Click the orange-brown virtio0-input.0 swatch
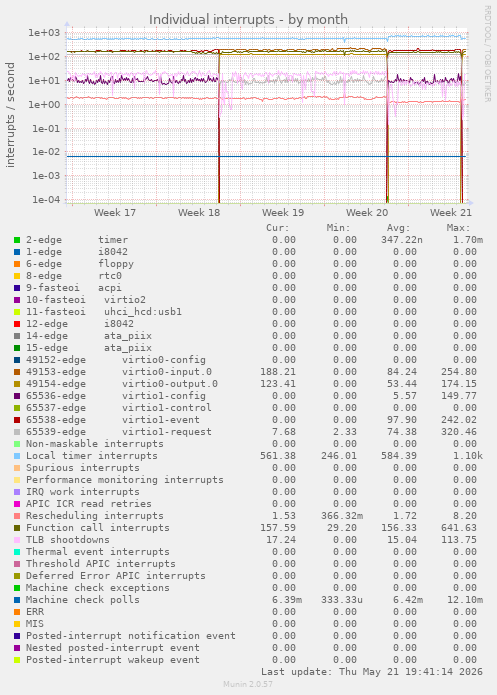 [17, 372]
